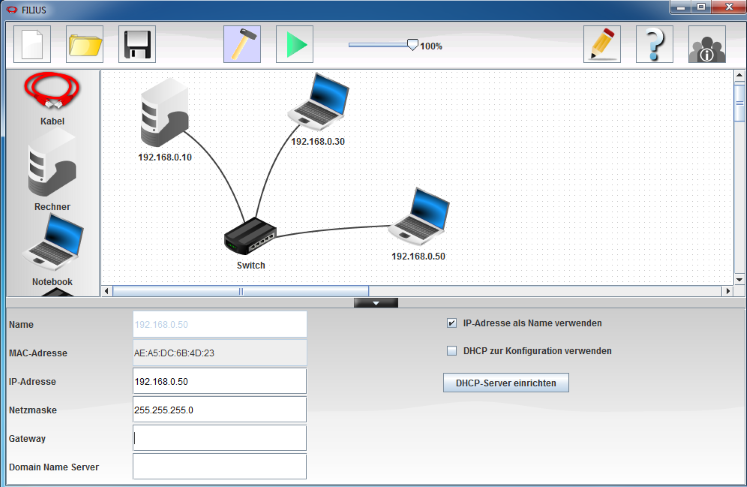Select the notebook 192.168.0.30 on canvas
Image resolution: width=747 pixels, height=487 pixels.
[318, 102]
